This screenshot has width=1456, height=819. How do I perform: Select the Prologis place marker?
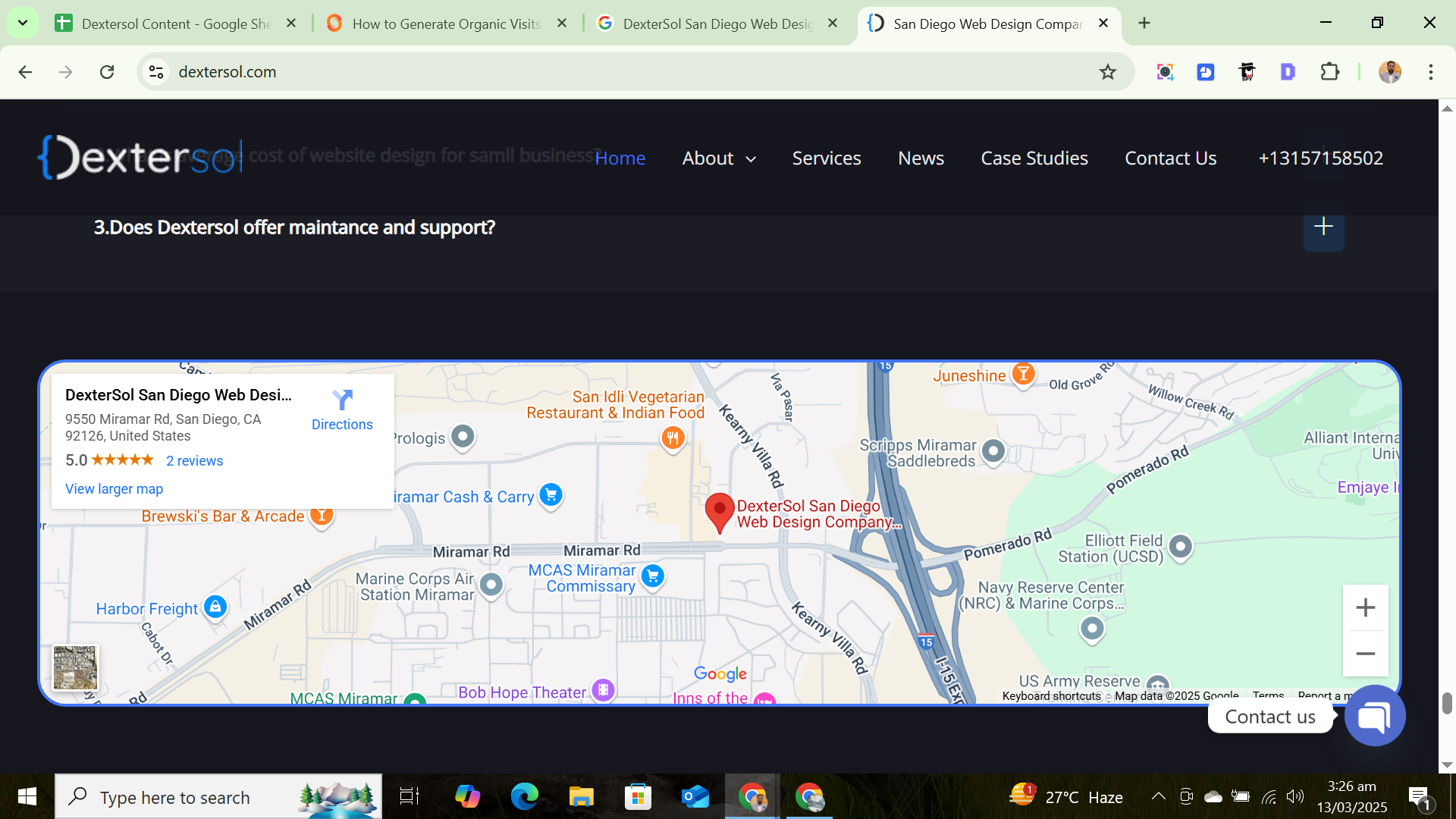[x=463, y=438]
